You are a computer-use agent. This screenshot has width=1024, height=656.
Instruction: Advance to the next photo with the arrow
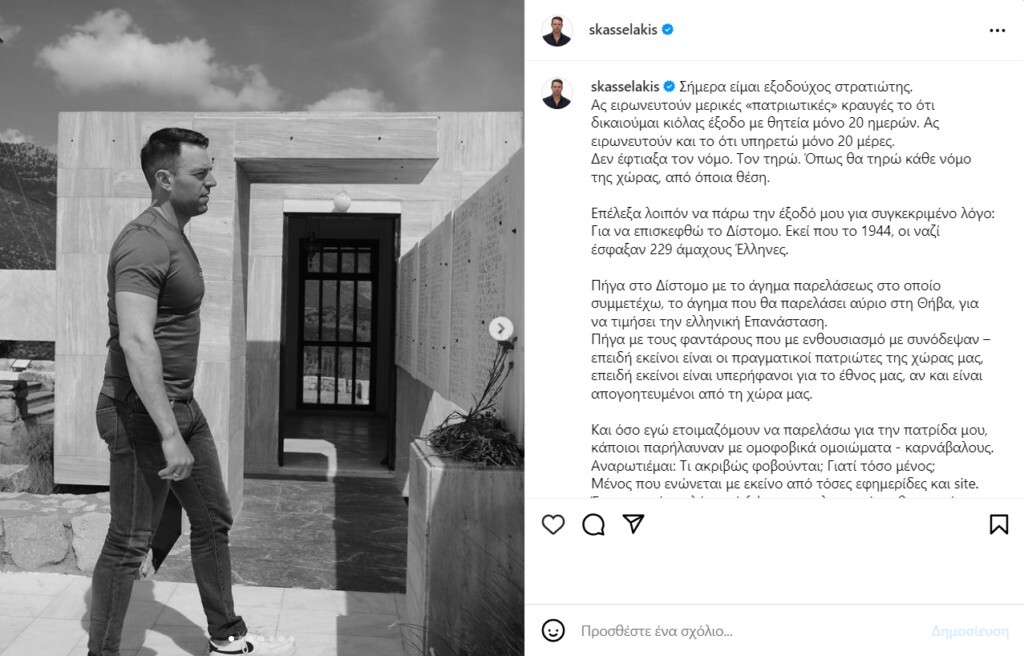pos(501,329)
